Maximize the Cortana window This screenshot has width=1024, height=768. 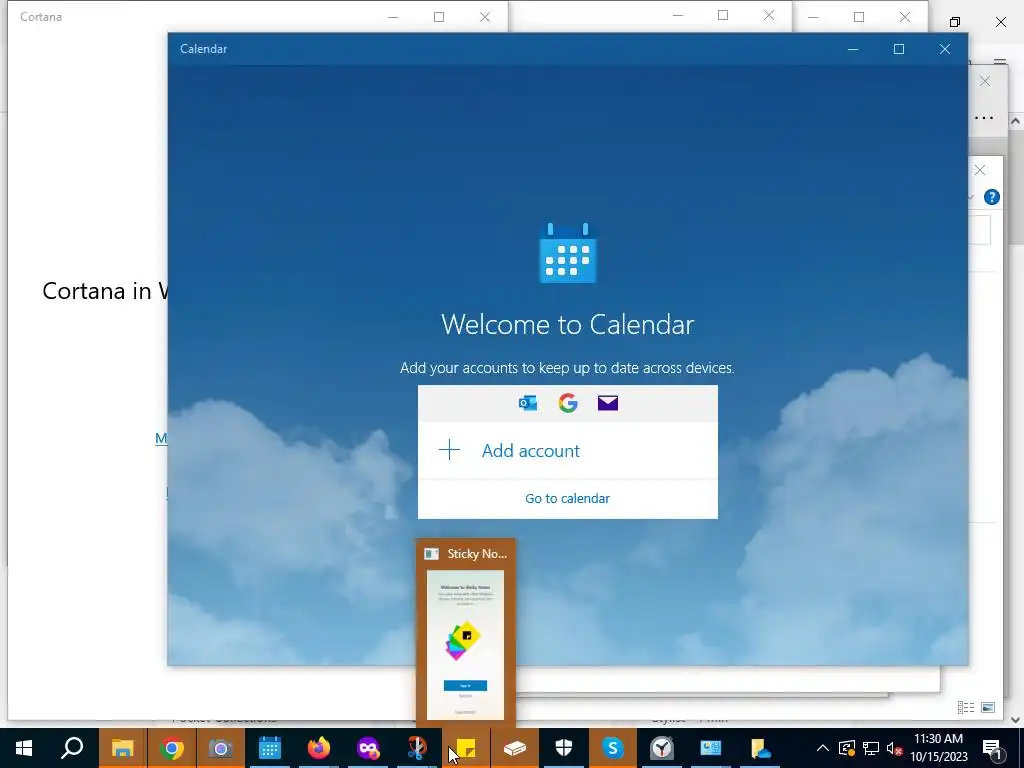439,17
